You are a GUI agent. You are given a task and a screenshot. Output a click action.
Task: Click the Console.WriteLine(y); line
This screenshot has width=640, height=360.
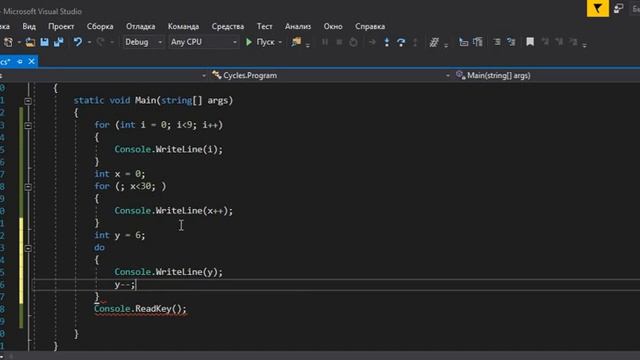[x=169, y=272]
